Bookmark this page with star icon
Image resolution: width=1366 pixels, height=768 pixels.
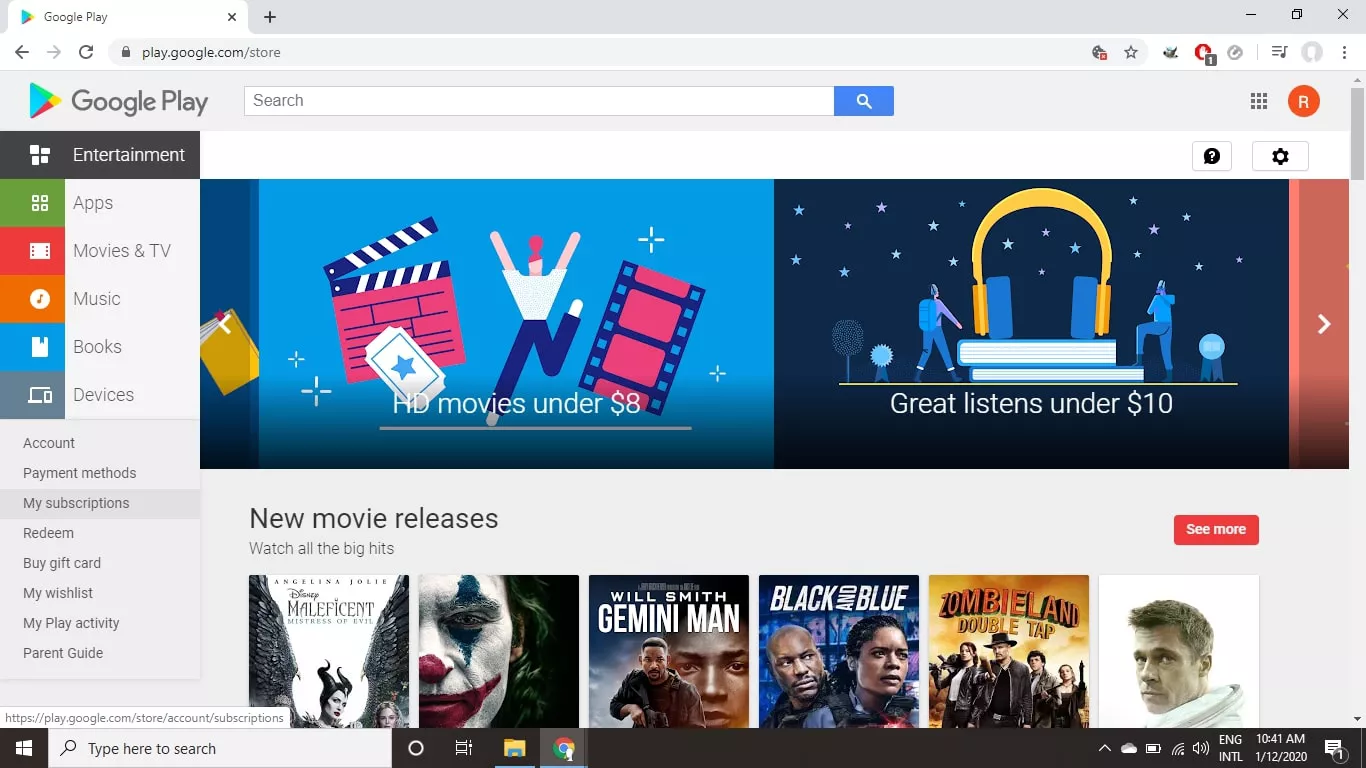tap(1131, 52)
